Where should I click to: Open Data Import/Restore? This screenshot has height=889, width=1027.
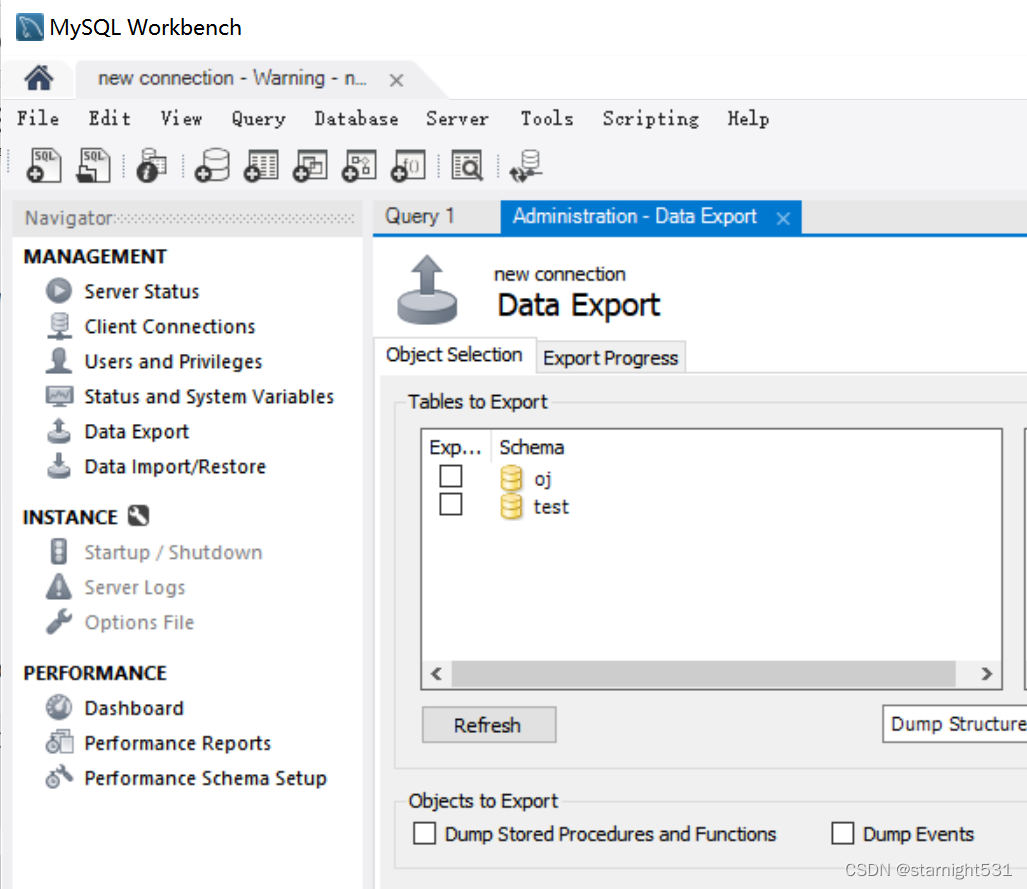175,466
